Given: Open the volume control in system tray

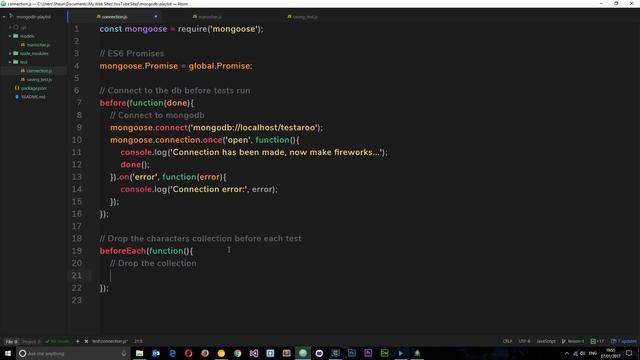Looking at the screenshot, I should [582, 353].
